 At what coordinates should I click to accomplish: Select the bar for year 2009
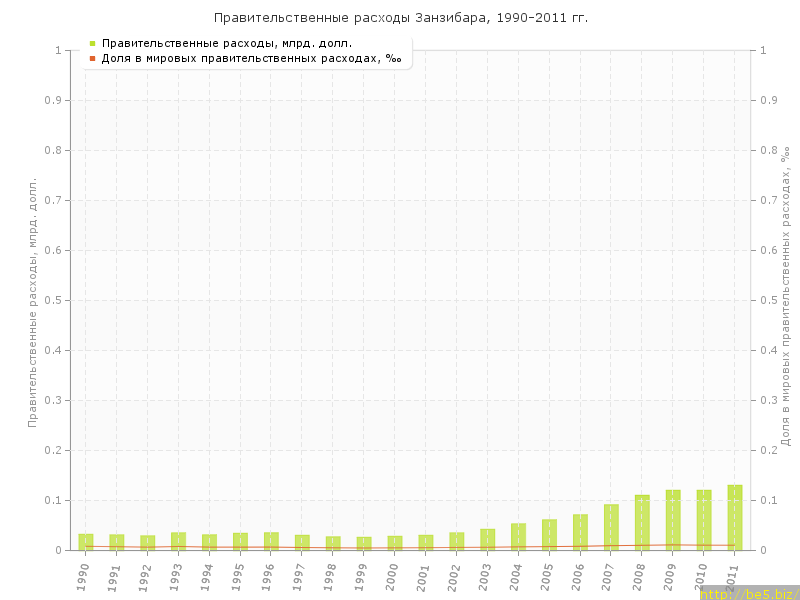673,520
